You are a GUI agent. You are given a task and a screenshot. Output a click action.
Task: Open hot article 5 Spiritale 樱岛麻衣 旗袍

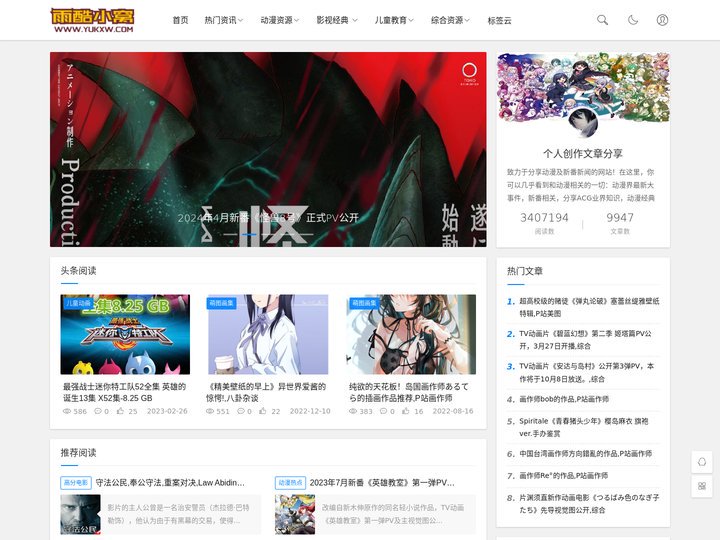tap(584, 427)
